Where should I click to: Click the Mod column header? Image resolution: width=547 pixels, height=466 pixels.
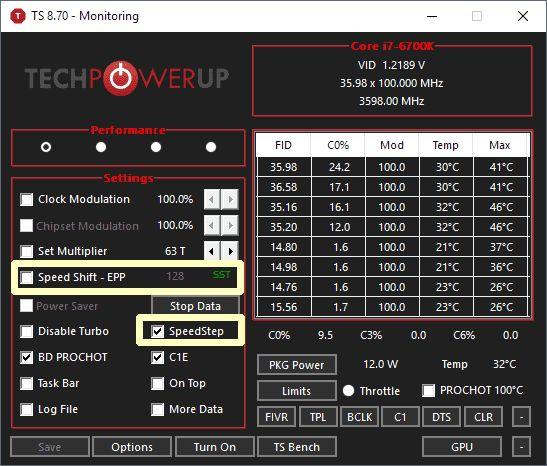point(392,145)
